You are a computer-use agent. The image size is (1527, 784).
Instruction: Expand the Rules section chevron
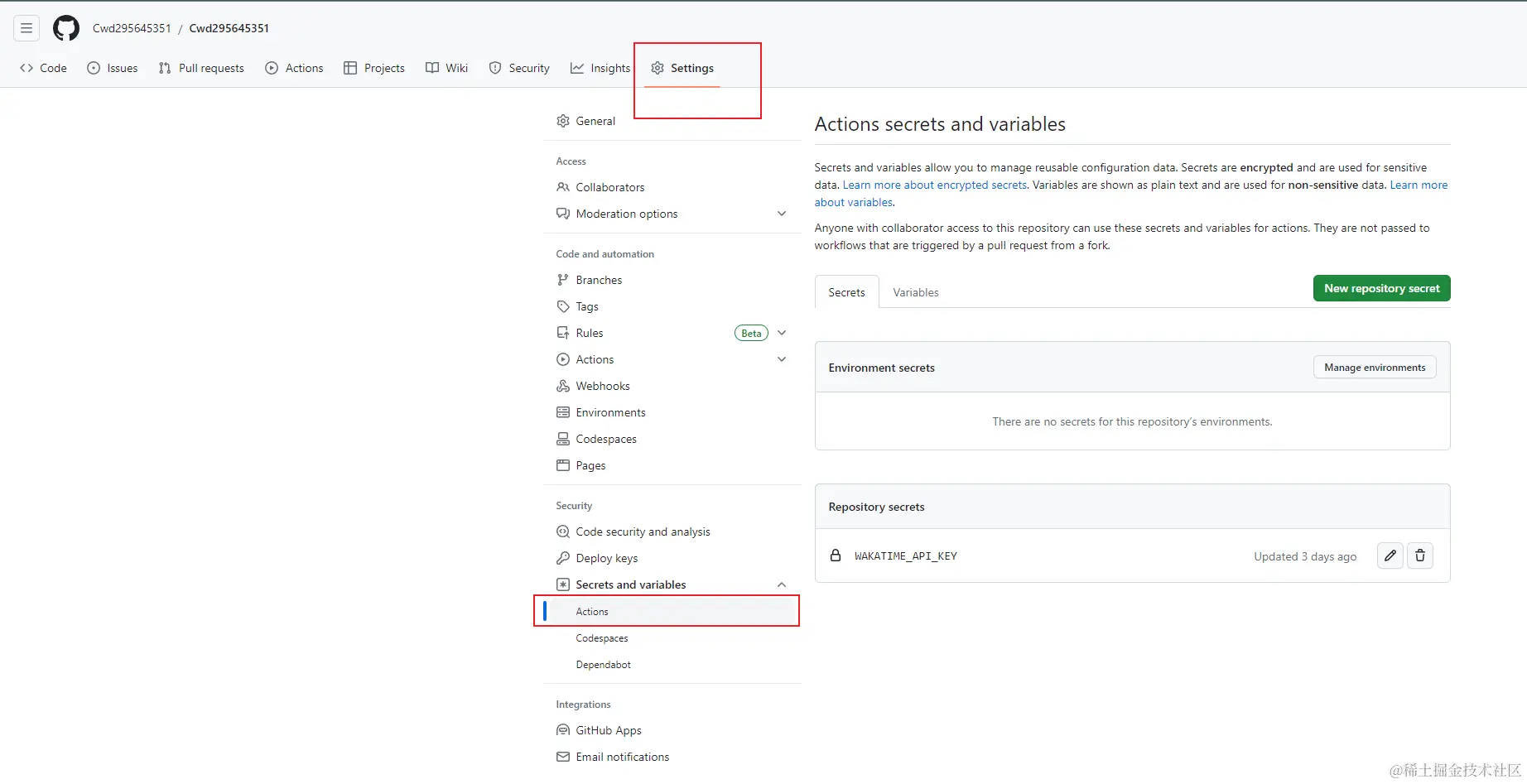(782, 333)
